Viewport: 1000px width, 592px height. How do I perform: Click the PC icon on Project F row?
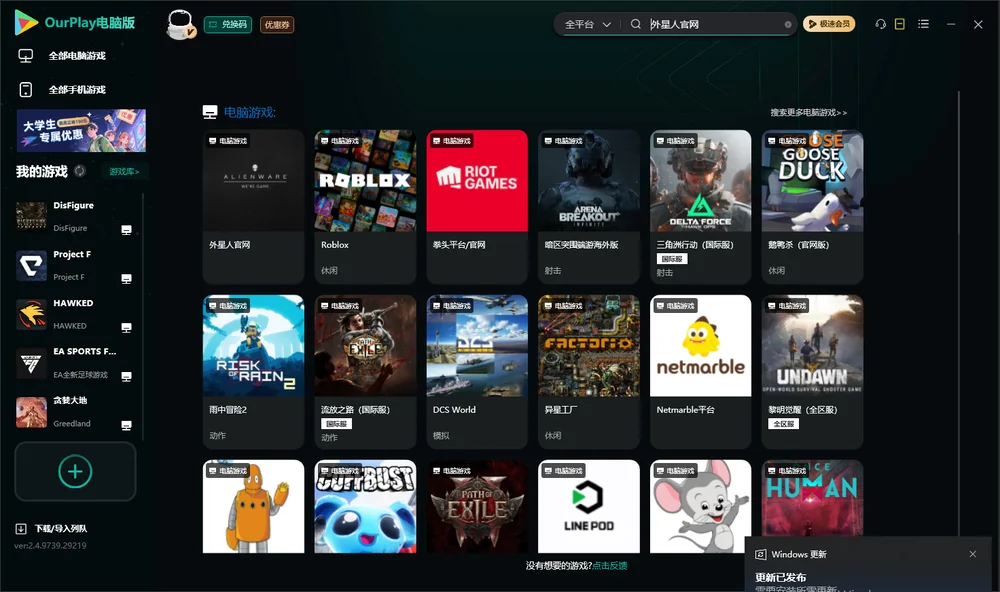click(126, 279)
